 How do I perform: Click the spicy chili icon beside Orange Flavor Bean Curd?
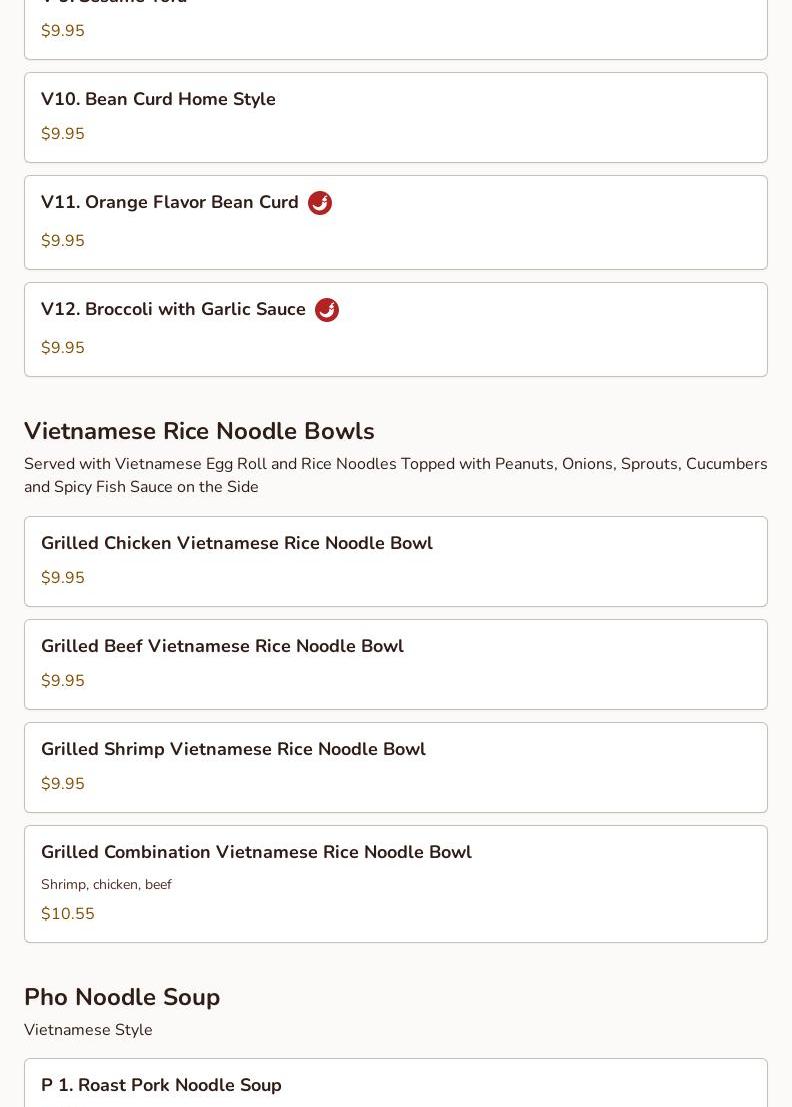[x=320, y=203]
